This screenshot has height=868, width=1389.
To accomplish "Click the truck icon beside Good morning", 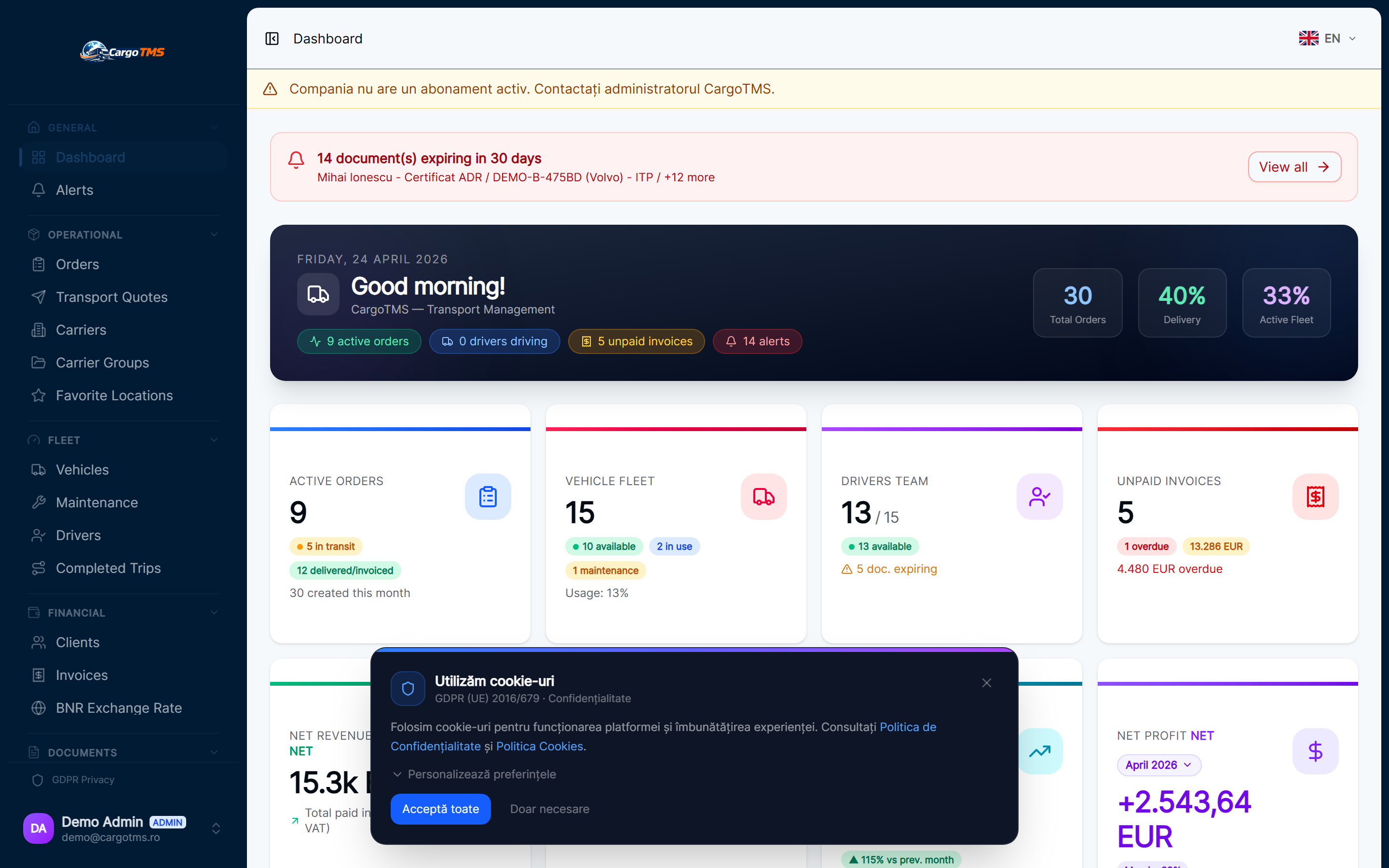I will [318, 295].
